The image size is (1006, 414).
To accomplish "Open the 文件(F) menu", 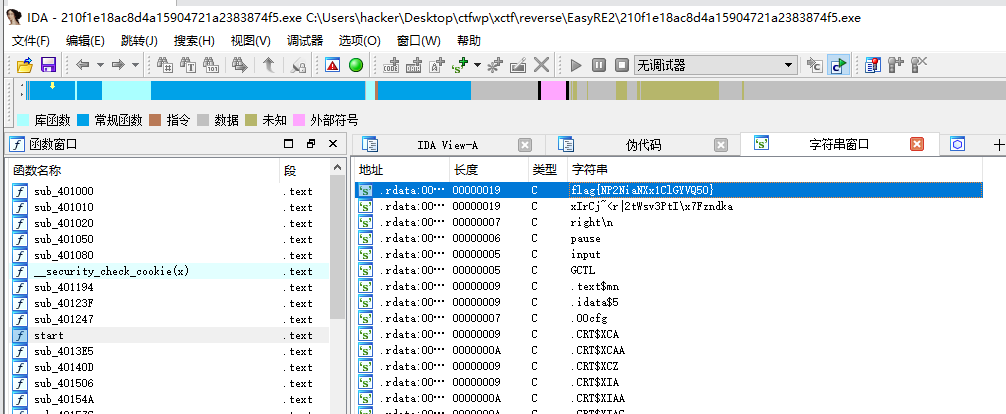I will [31, 41].
